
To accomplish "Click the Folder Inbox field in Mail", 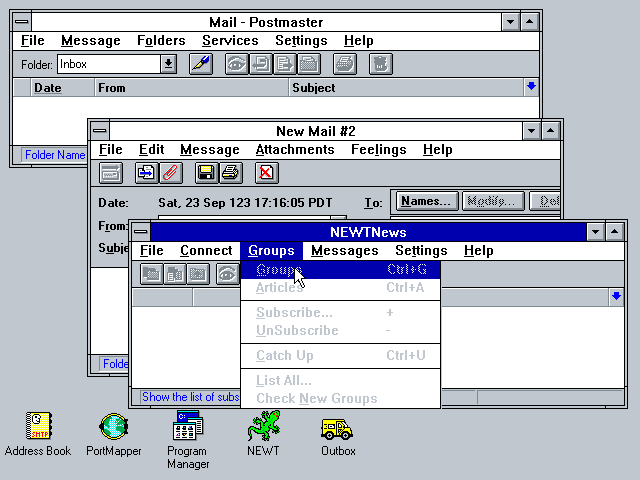I will [109, 64].
